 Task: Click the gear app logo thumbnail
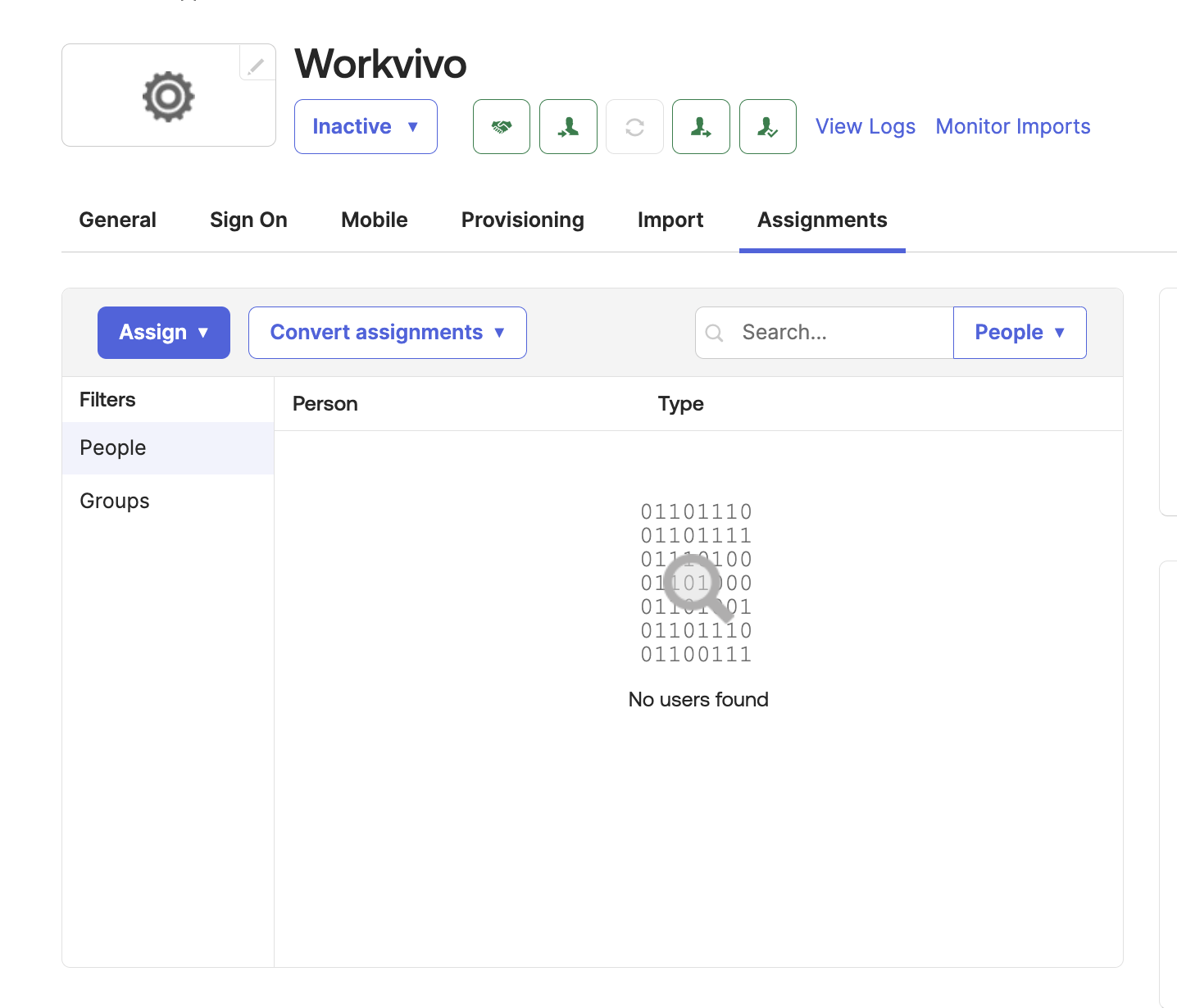[x=169, y=96]
